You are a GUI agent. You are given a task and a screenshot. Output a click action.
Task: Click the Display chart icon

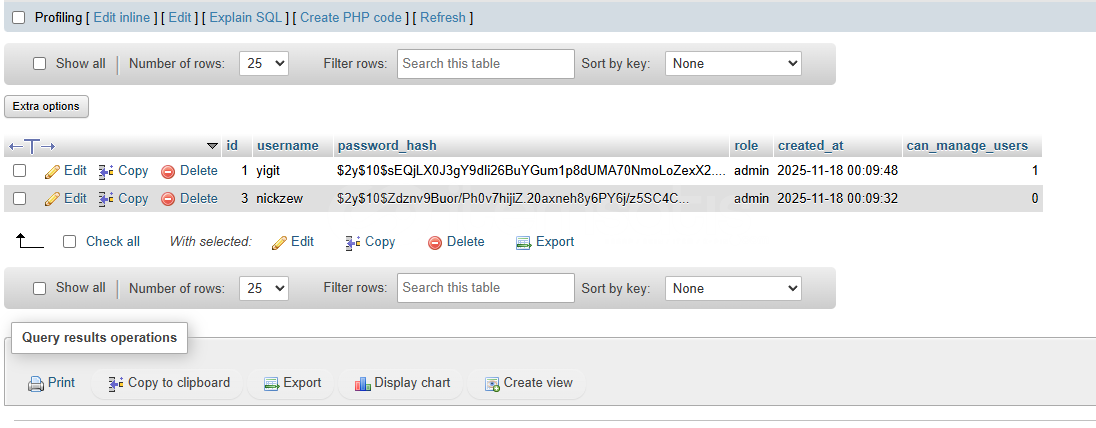tap(363, 383)
